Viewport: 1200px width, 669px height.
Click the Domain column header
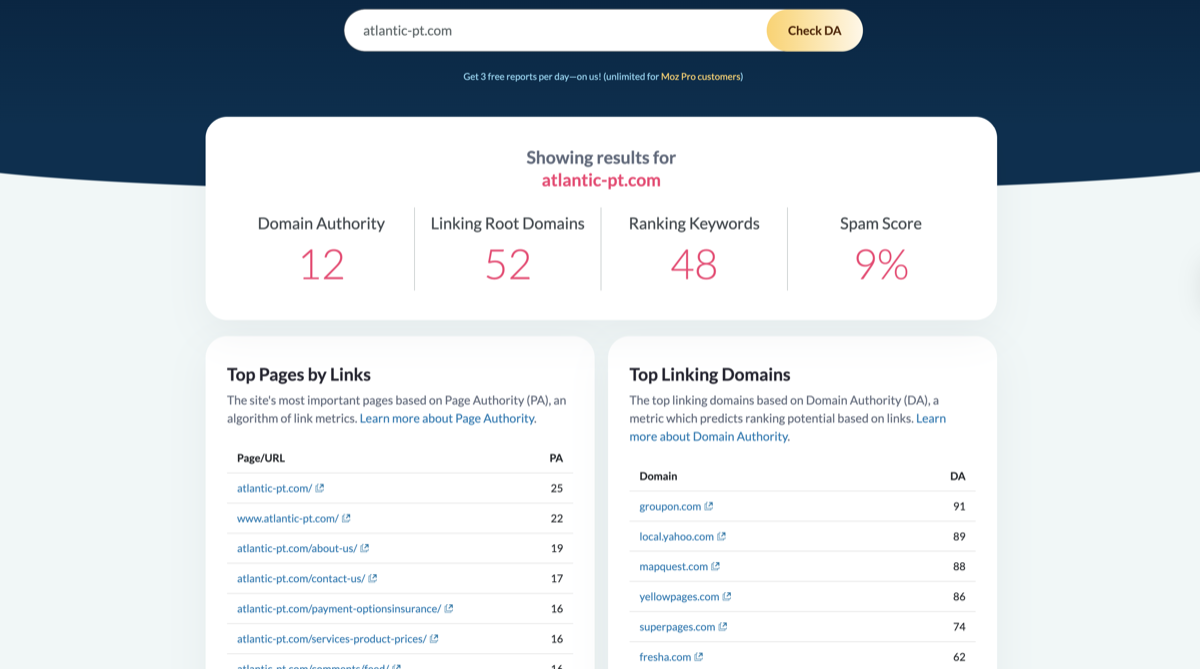[658, 476]
